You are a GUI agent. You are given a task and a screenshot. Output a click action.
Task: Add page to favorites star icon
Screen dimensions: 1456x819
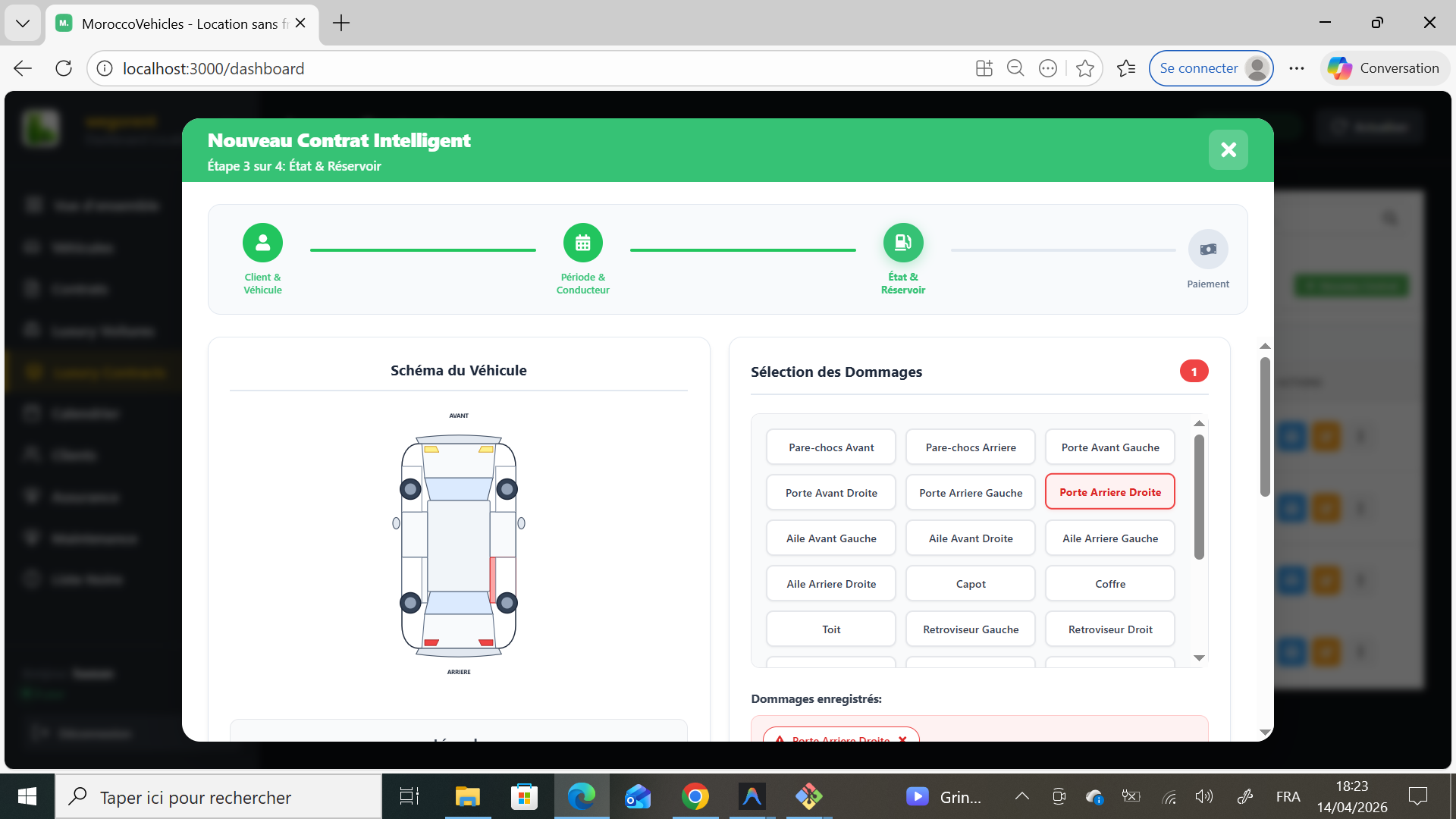point(1085,68)
